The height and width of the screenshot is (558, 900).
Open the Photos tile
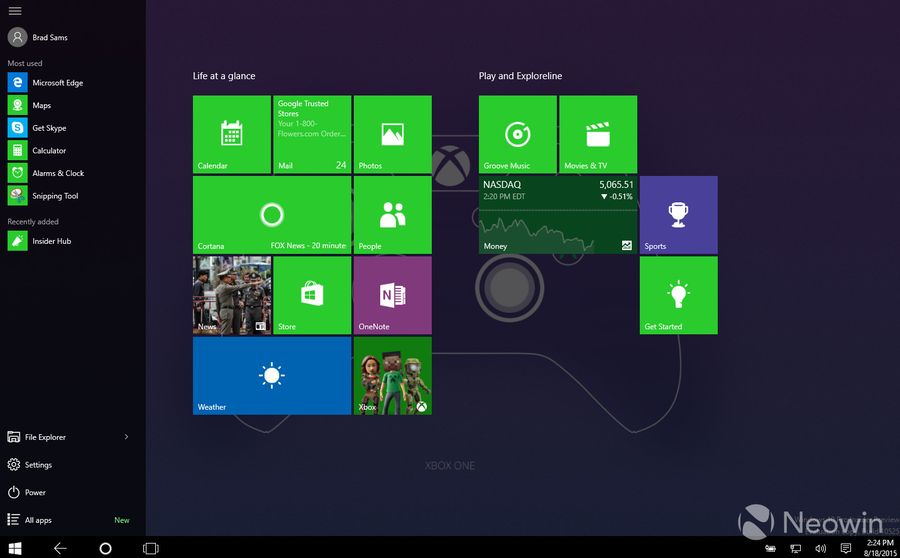(393, 134)
